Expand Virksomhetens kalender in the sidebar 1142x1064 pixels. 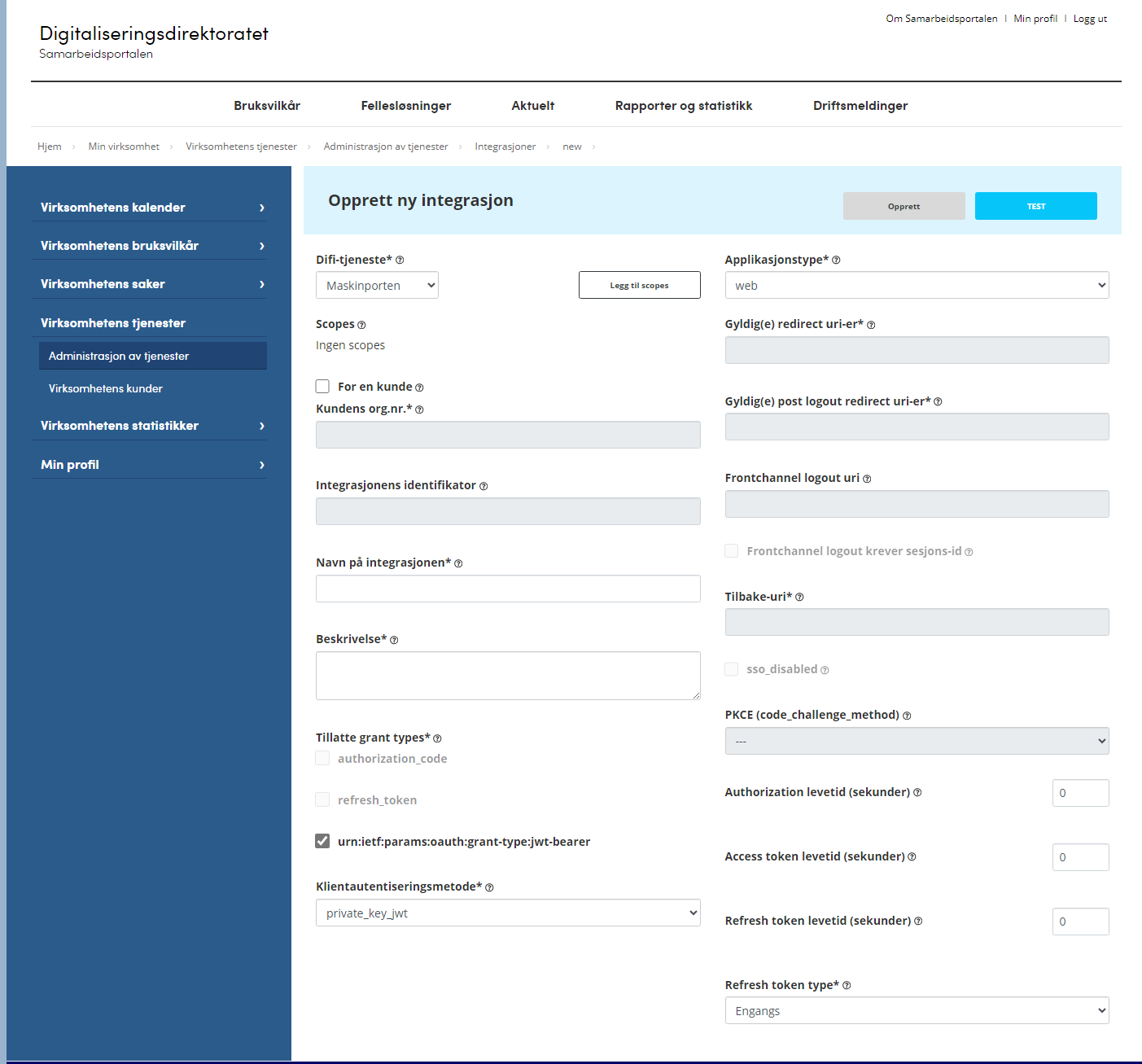tap(152, 208)
